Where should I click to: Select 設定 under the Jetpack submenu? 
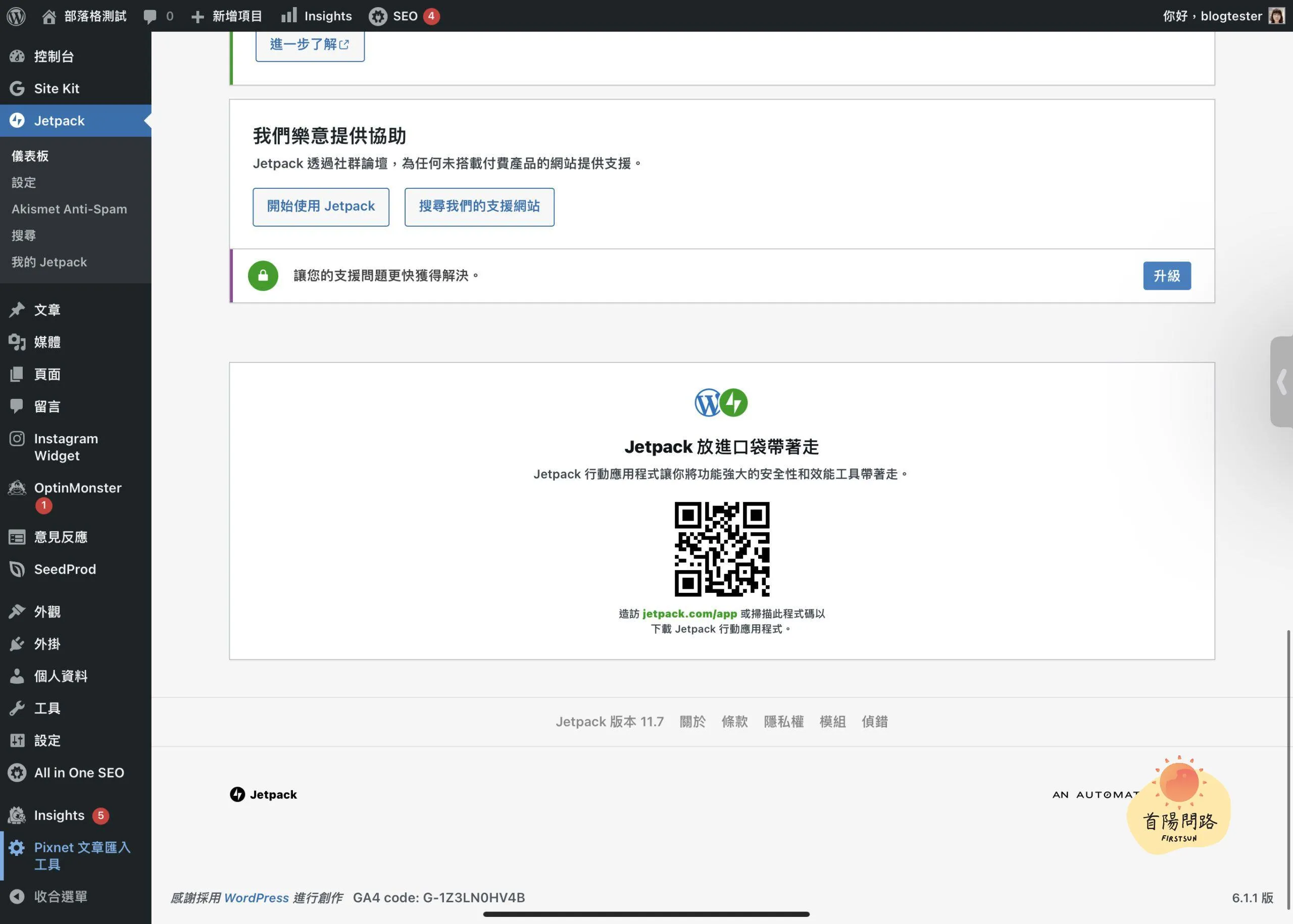pos(24,183)
